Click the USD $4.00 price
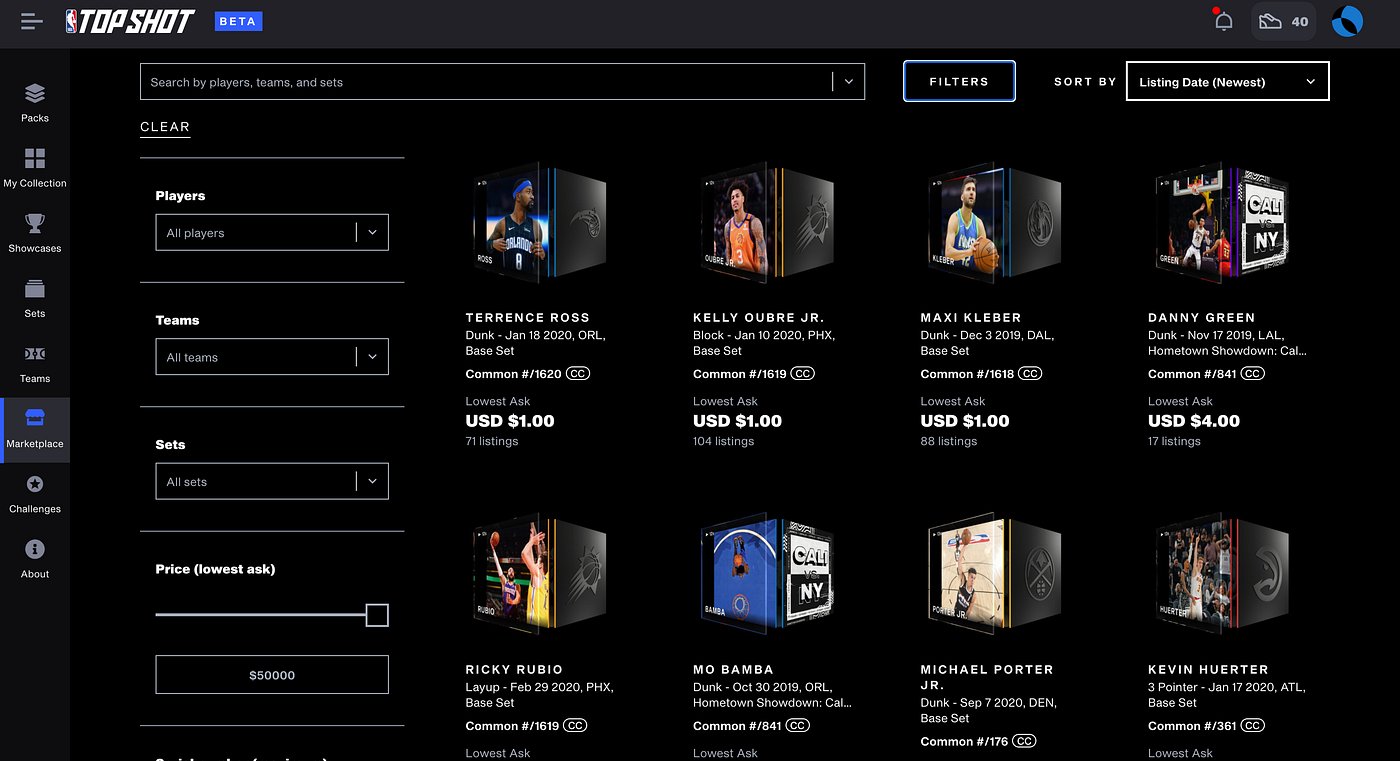This screenshot has width=1400, height=761. tap(1194, 421)
